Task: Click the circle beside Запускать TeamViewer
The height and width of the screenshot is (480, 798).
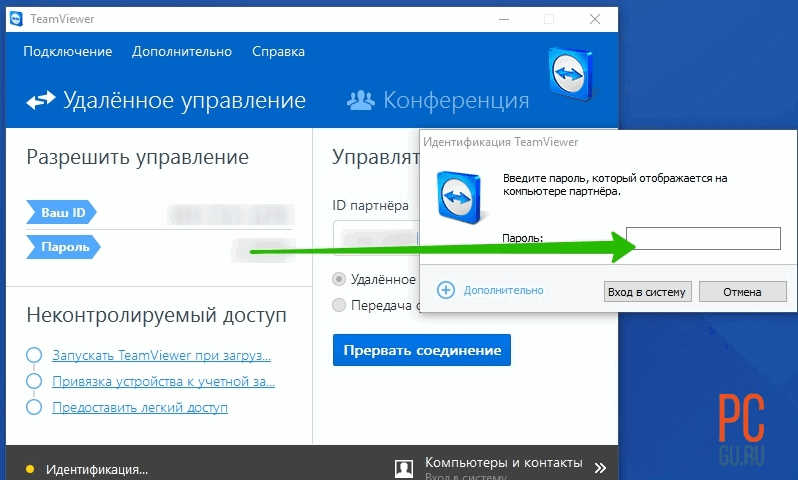Action: [34, 355]
